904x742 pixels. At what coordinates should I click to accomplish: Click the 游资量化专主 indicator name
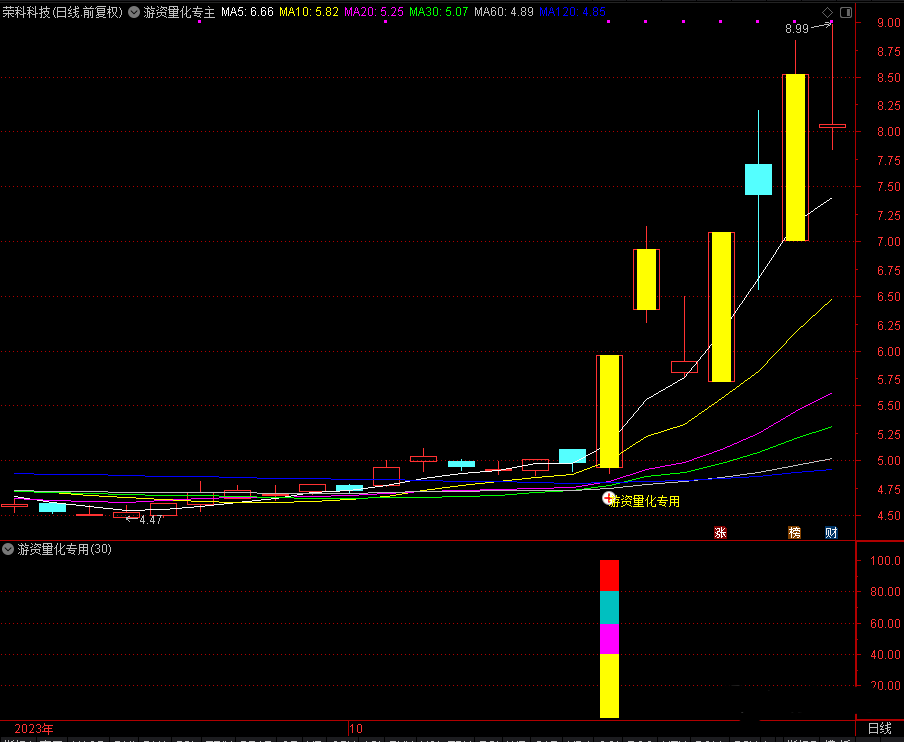point(179,13)
